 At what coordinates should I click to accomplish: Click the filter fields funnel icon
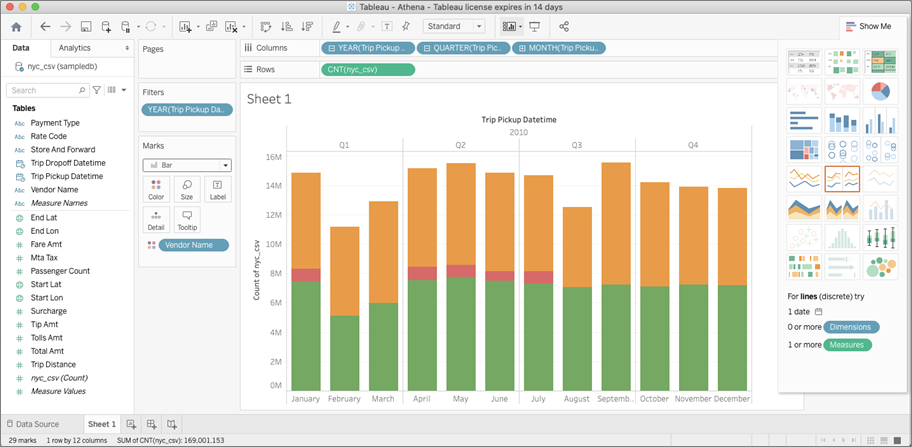(x=97, y=90)
